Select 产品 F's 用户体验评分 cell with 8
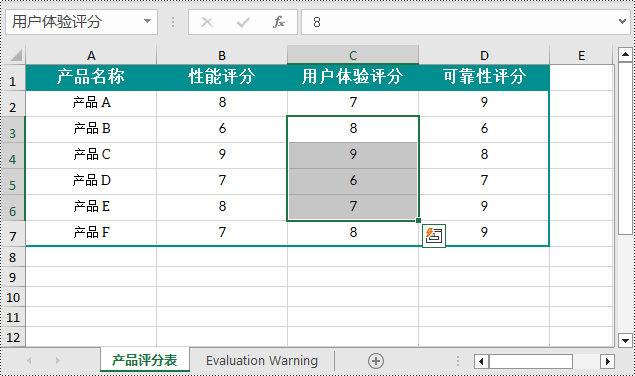The image size is (635, 376). click(353, 233)
